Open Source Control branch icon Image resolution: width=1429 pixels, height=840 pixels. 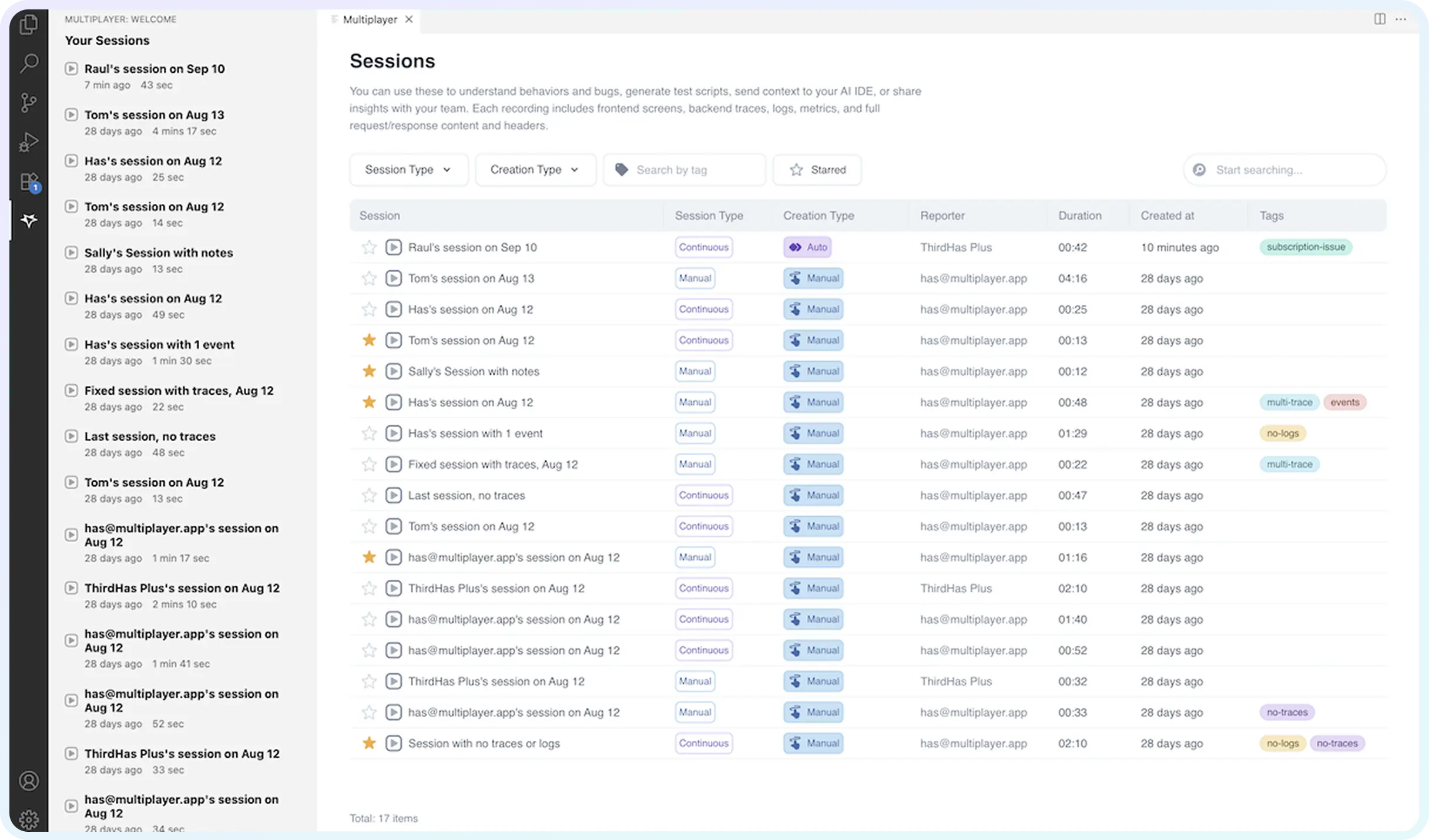pyautogui.click(x=28, y=103)
